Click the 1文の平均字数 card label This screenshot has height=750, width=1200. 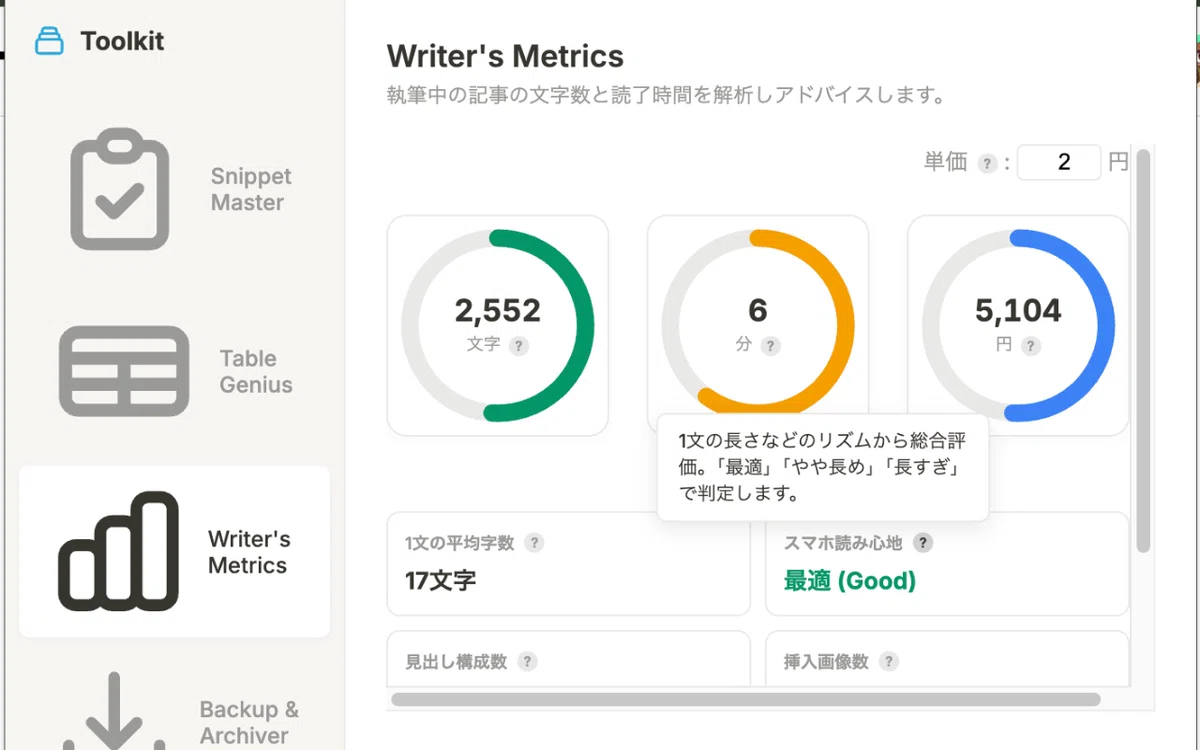click(x=460, y=543)
